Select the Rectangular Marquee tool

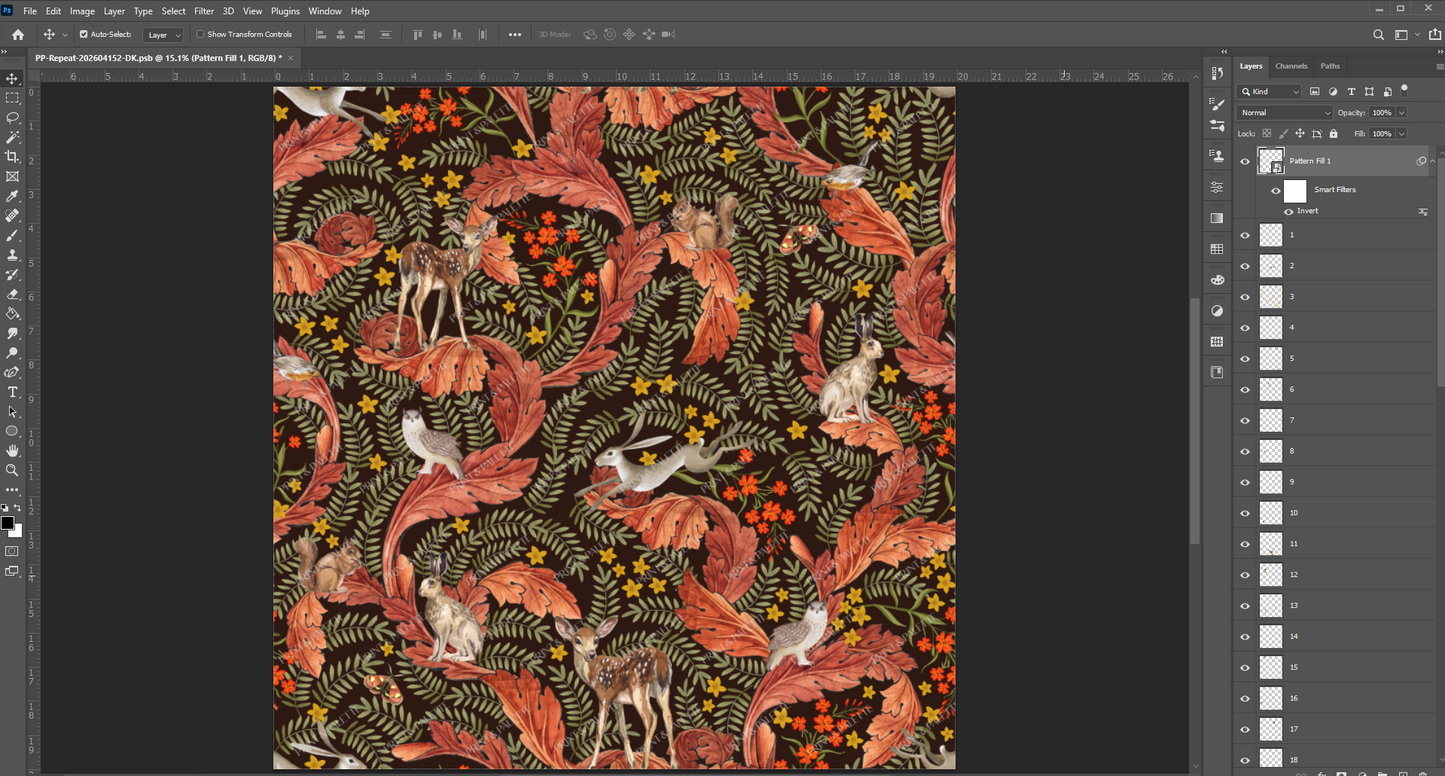[x=13, y=98]
